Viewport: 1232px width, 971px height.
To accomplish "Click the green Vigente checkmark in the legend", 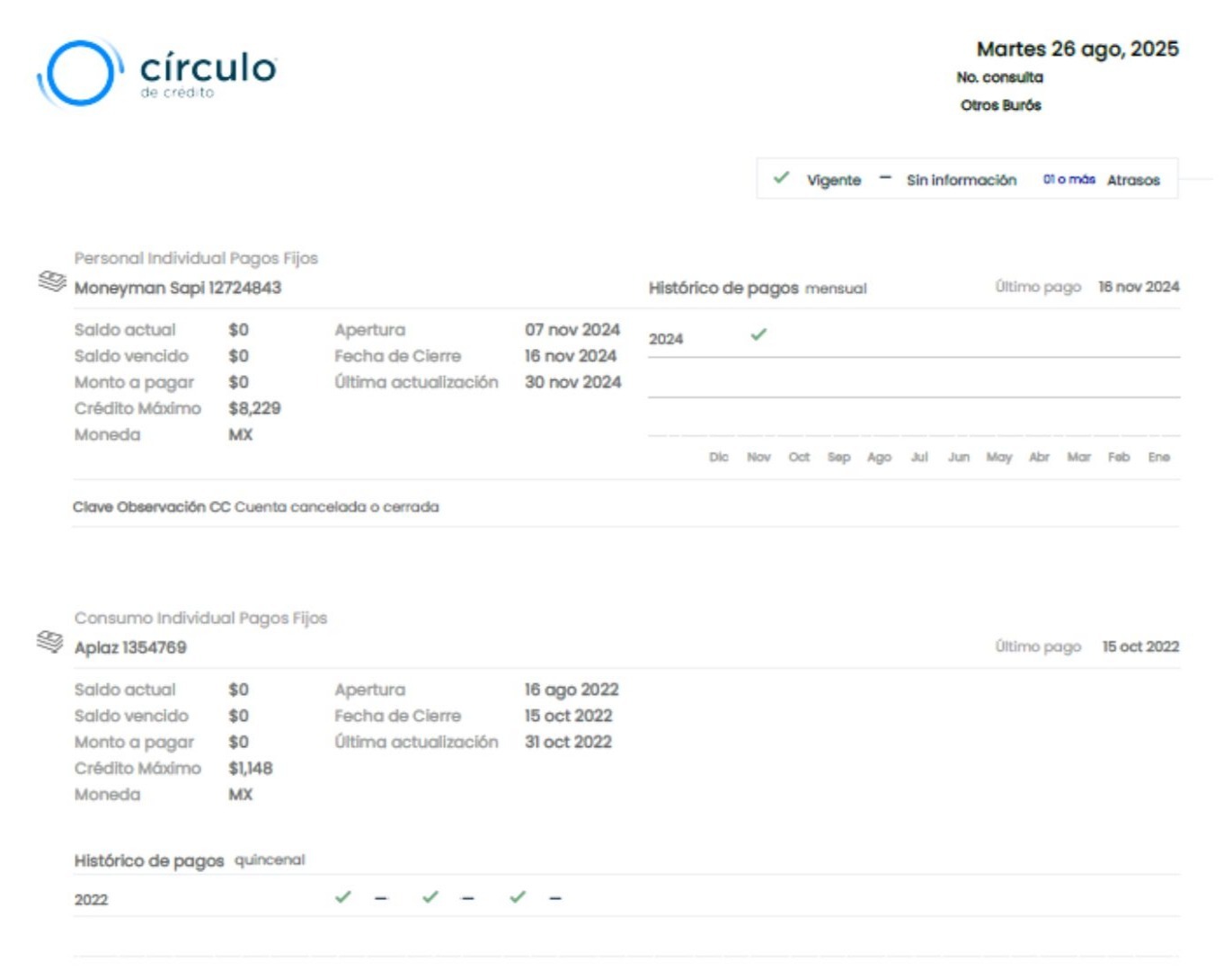I will point(781,178).
